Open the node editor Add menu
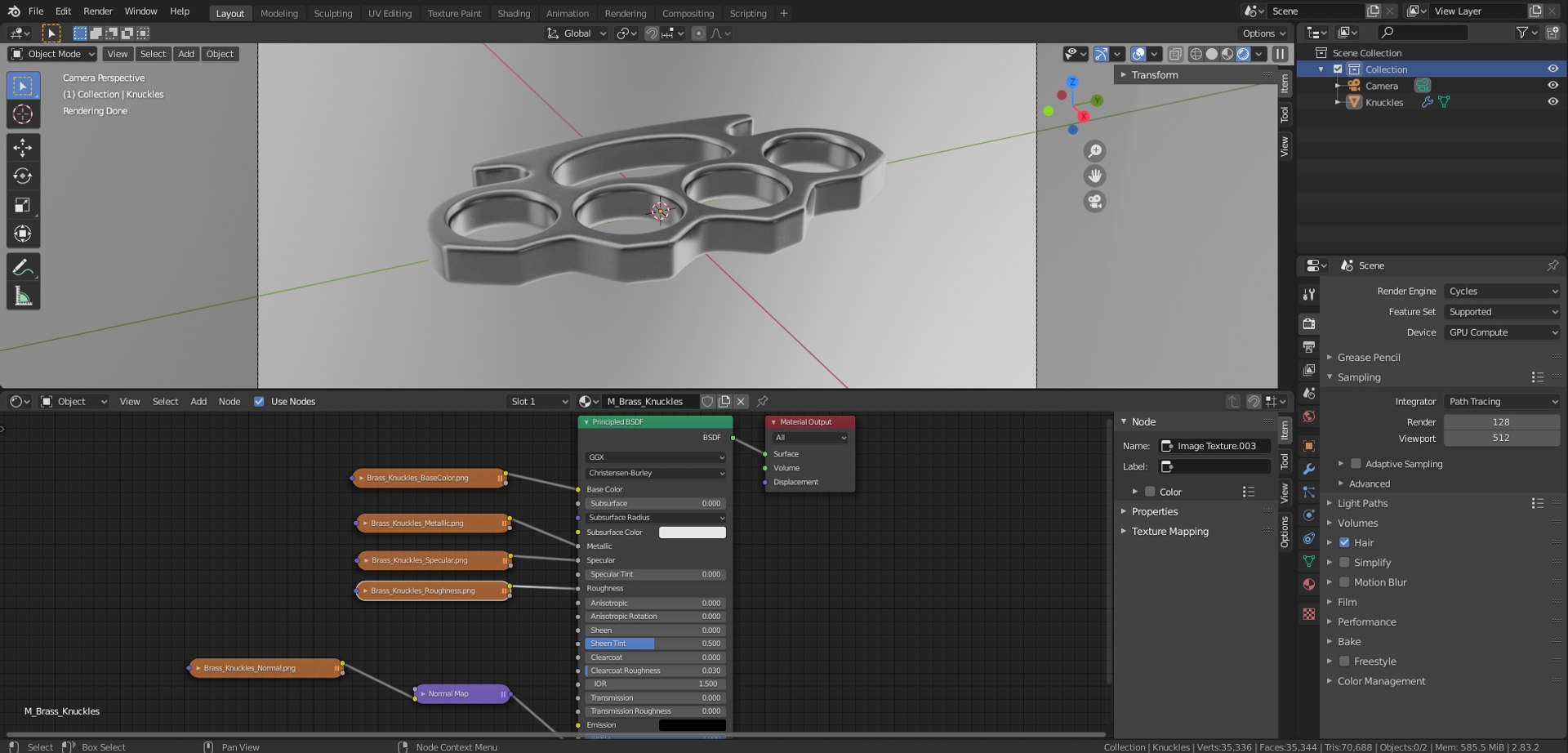Screen dimensions: 1568x753 tap(198, 401)
